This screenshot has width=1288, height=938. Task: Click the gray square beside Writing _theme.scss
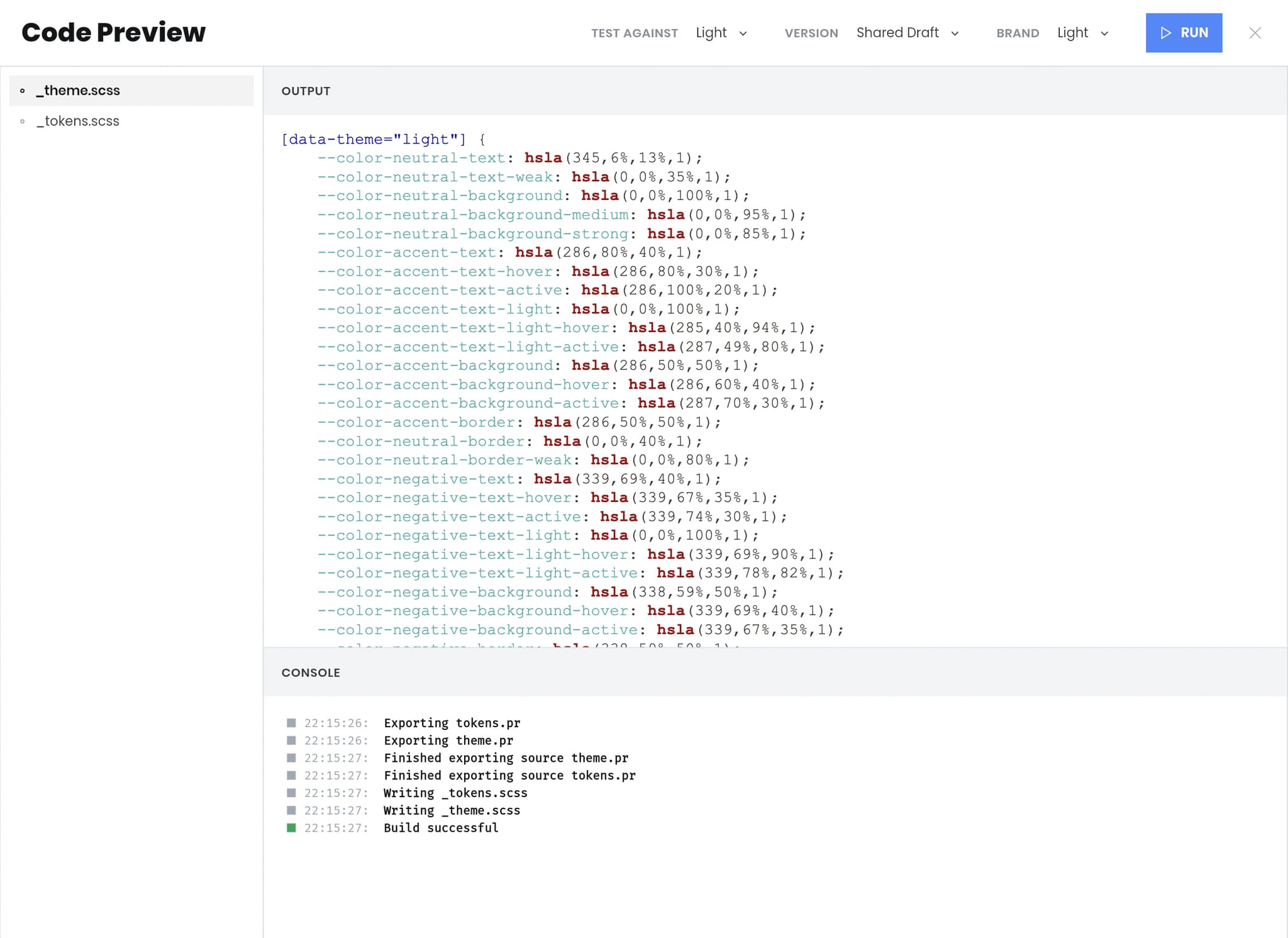(291, 810)
